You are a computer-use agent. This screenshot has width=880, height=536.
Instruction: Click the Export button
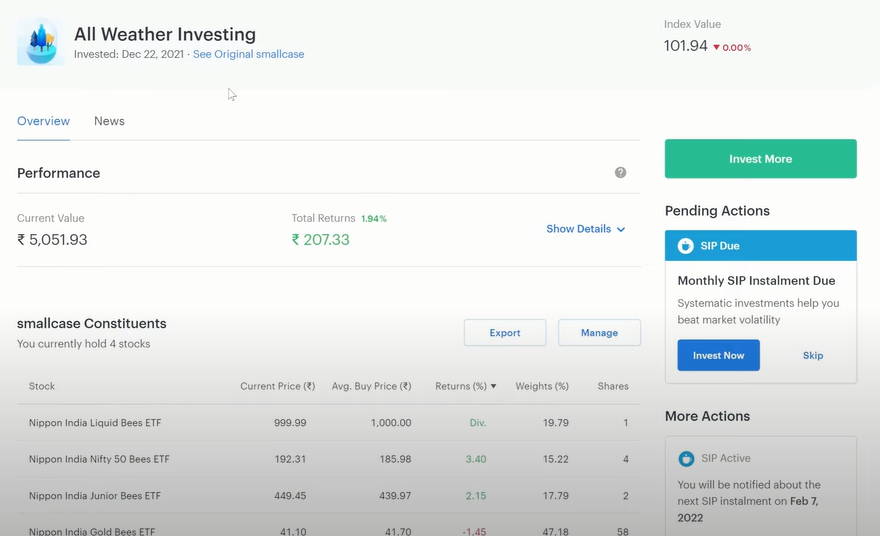(x=505, y=333)
